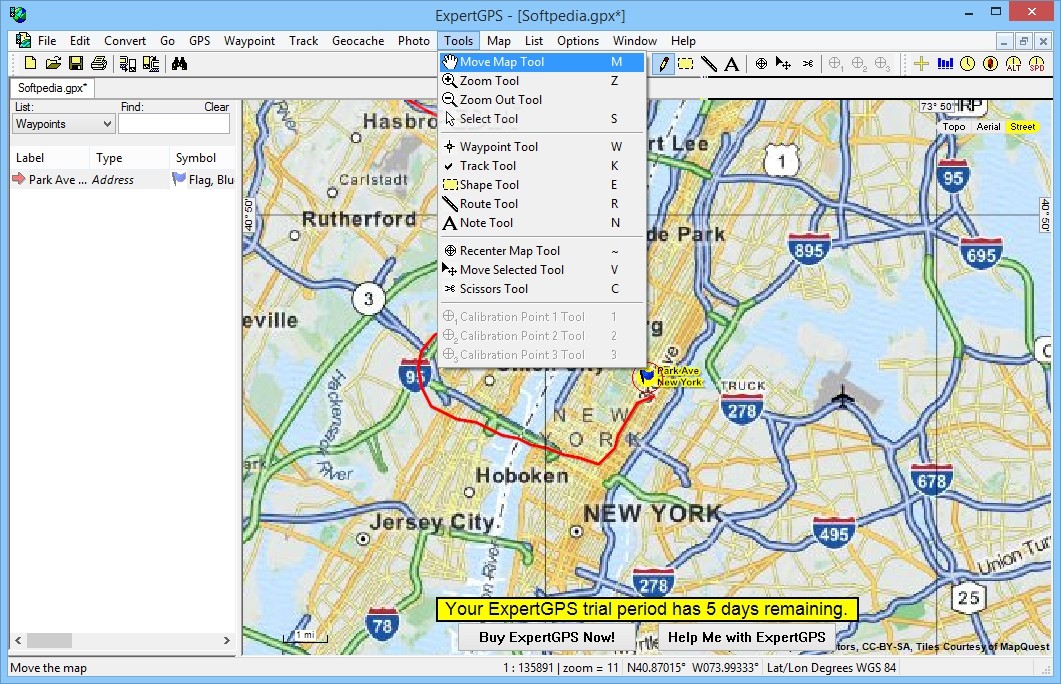The height and width of the screenshot is (684, 1061).
Task: Click the Find input field
Action: 174,124
